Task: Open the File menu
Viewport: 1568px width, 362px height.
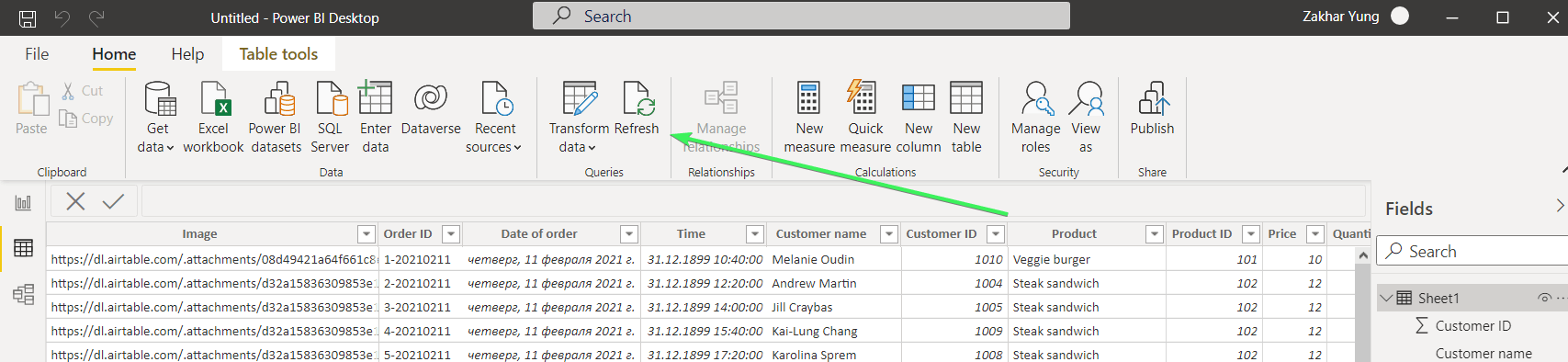Action: 37,54
